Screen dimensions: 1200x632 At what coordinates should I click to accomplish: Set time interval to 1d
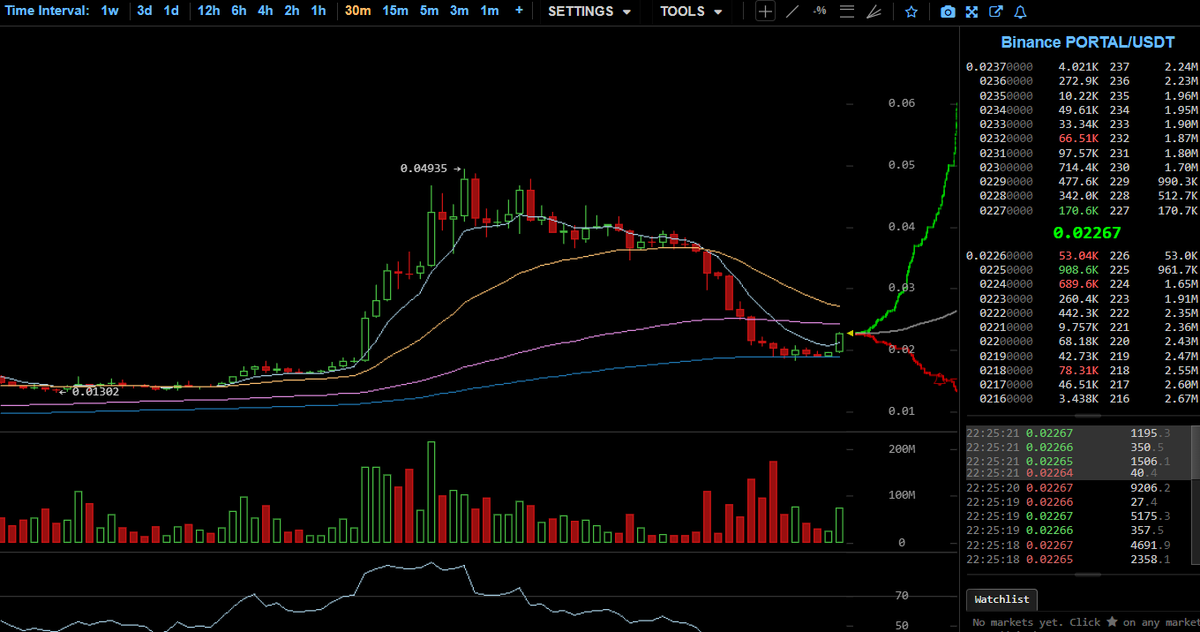pos(172,11)
